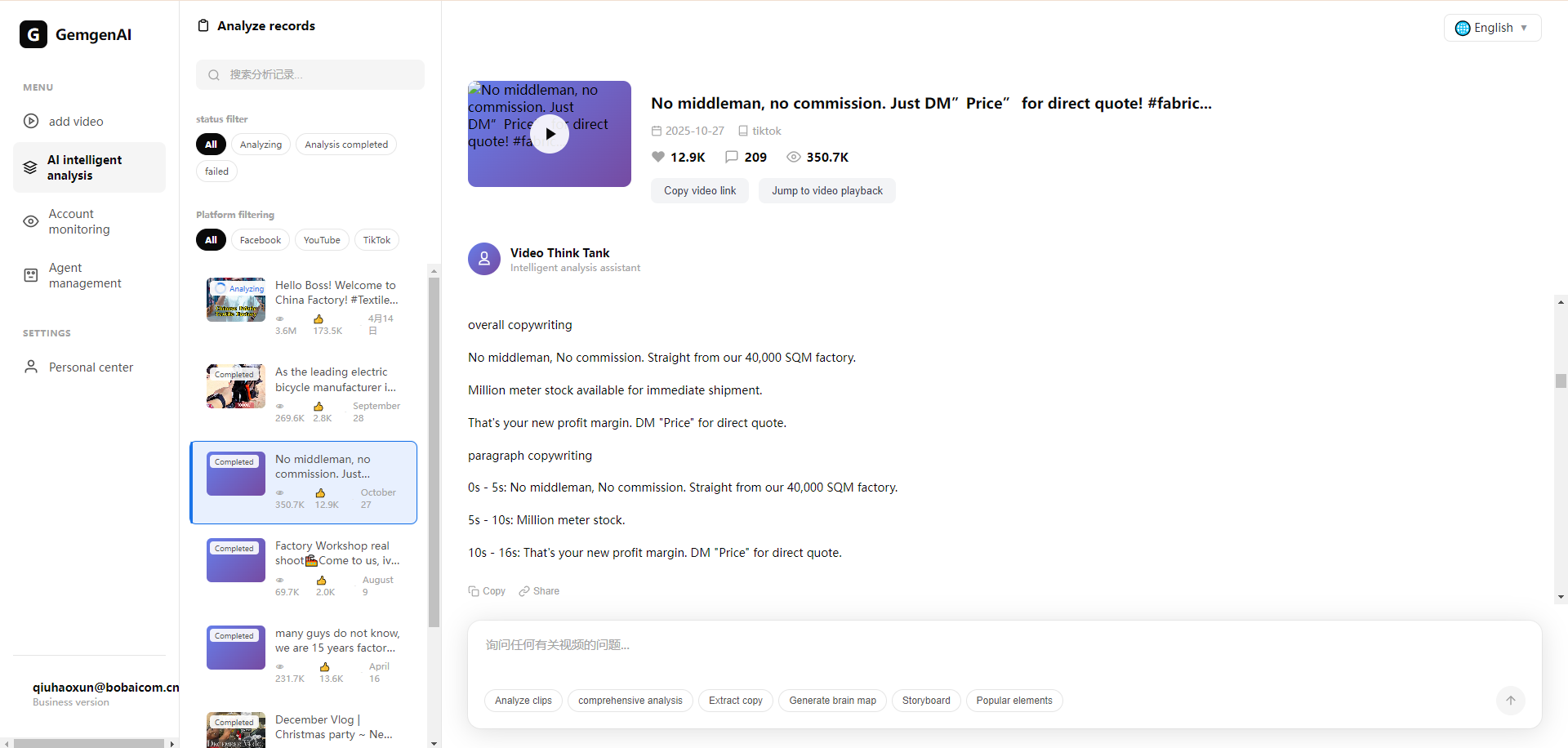Click the send arrow button
1568x748 pixels.
[1510, 701]
